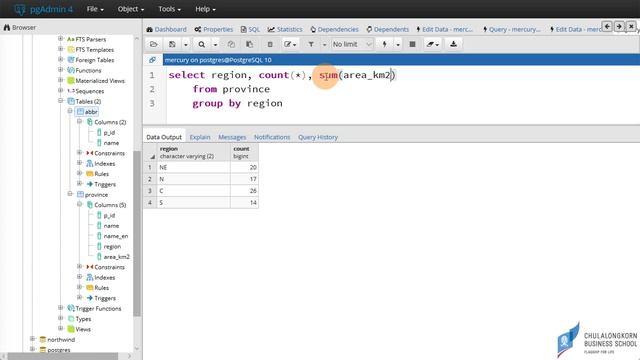The height and width of the screenshot is (360, 640).
Task: Select the area_km2 column in tree
Action: click(x=116, y=257)
